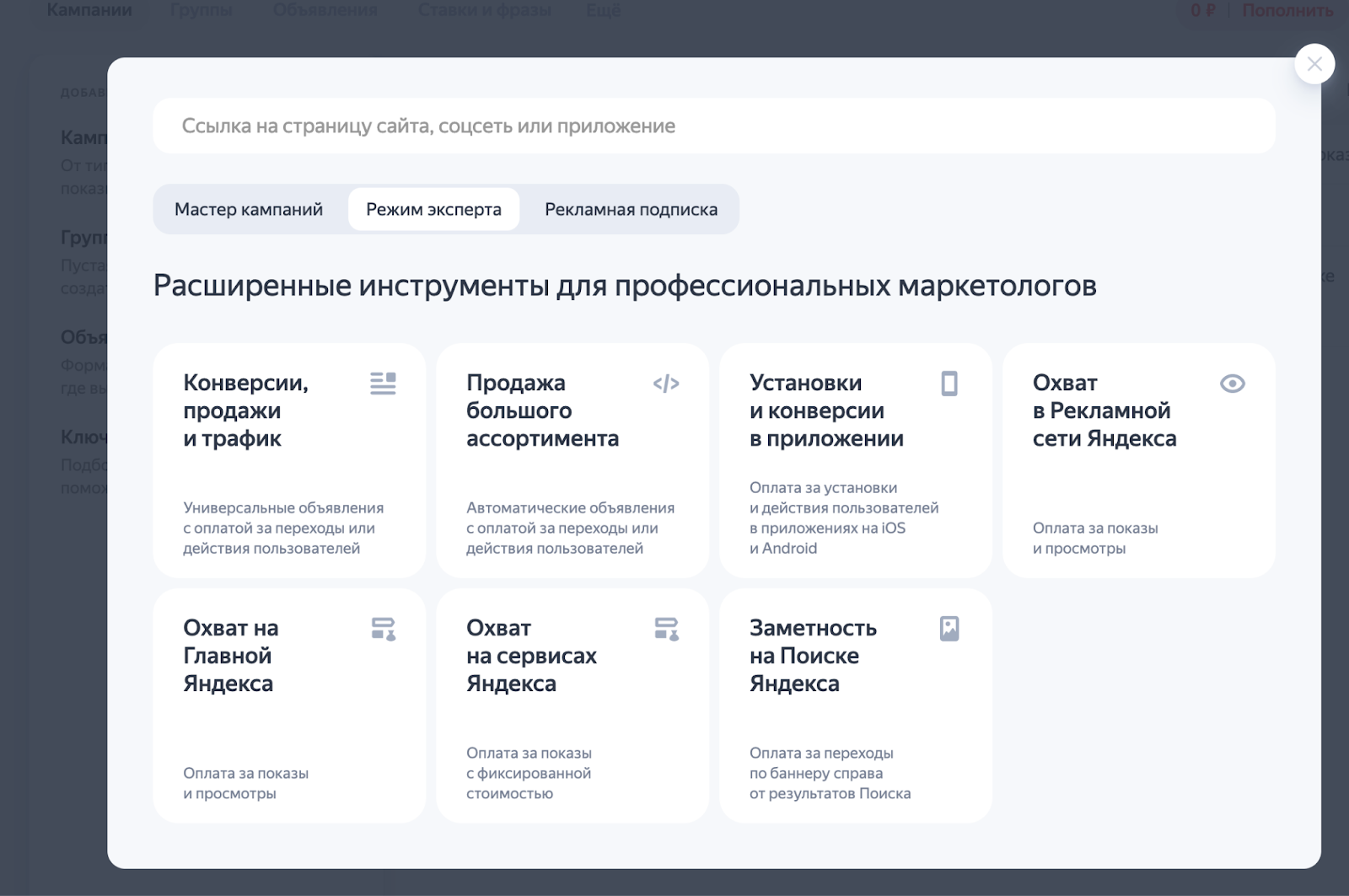The width and height of the screenshot is (1349, 896).
Task: Click the Пополнить link
Action: 1287,10
